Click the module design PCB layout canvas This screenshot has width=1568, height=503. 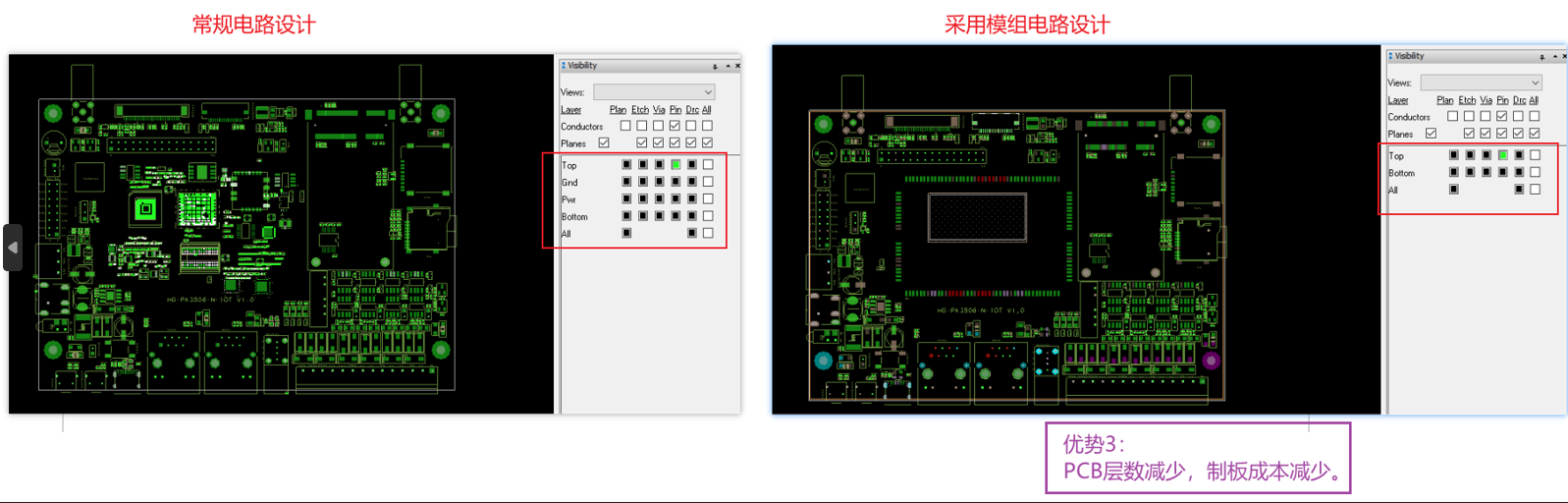coord(1076,229)
